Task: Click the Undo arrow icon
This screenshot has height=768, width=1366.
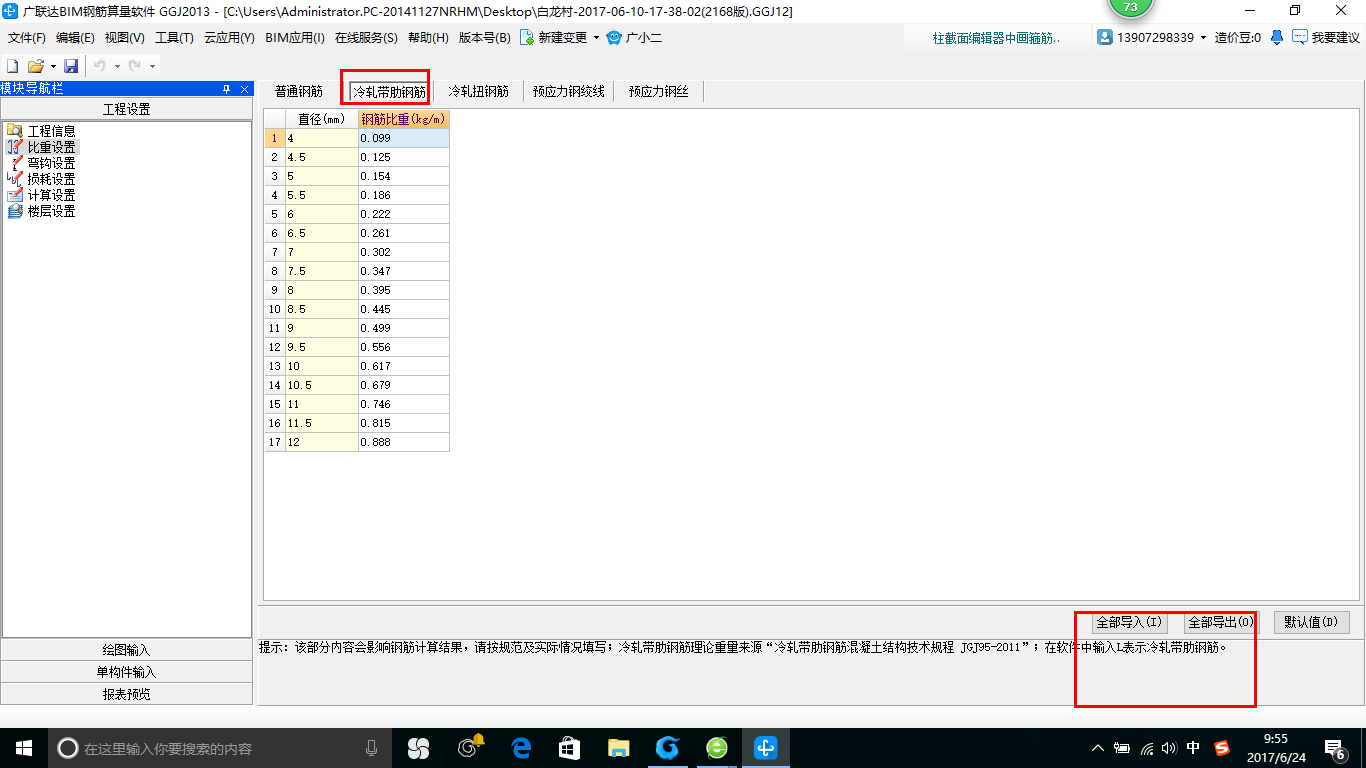Action: click(99, 65)
